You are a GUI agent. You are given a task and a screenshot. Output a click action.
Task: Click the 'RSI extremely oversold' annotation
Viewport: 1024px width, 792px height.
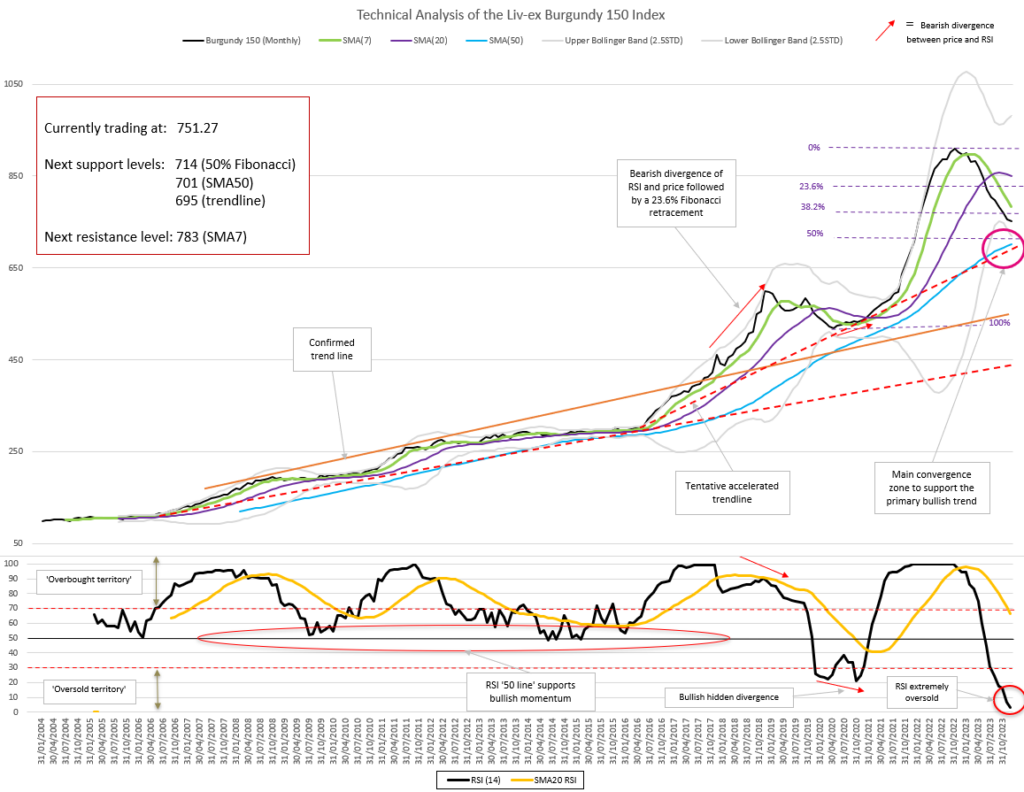coord(921,692)
